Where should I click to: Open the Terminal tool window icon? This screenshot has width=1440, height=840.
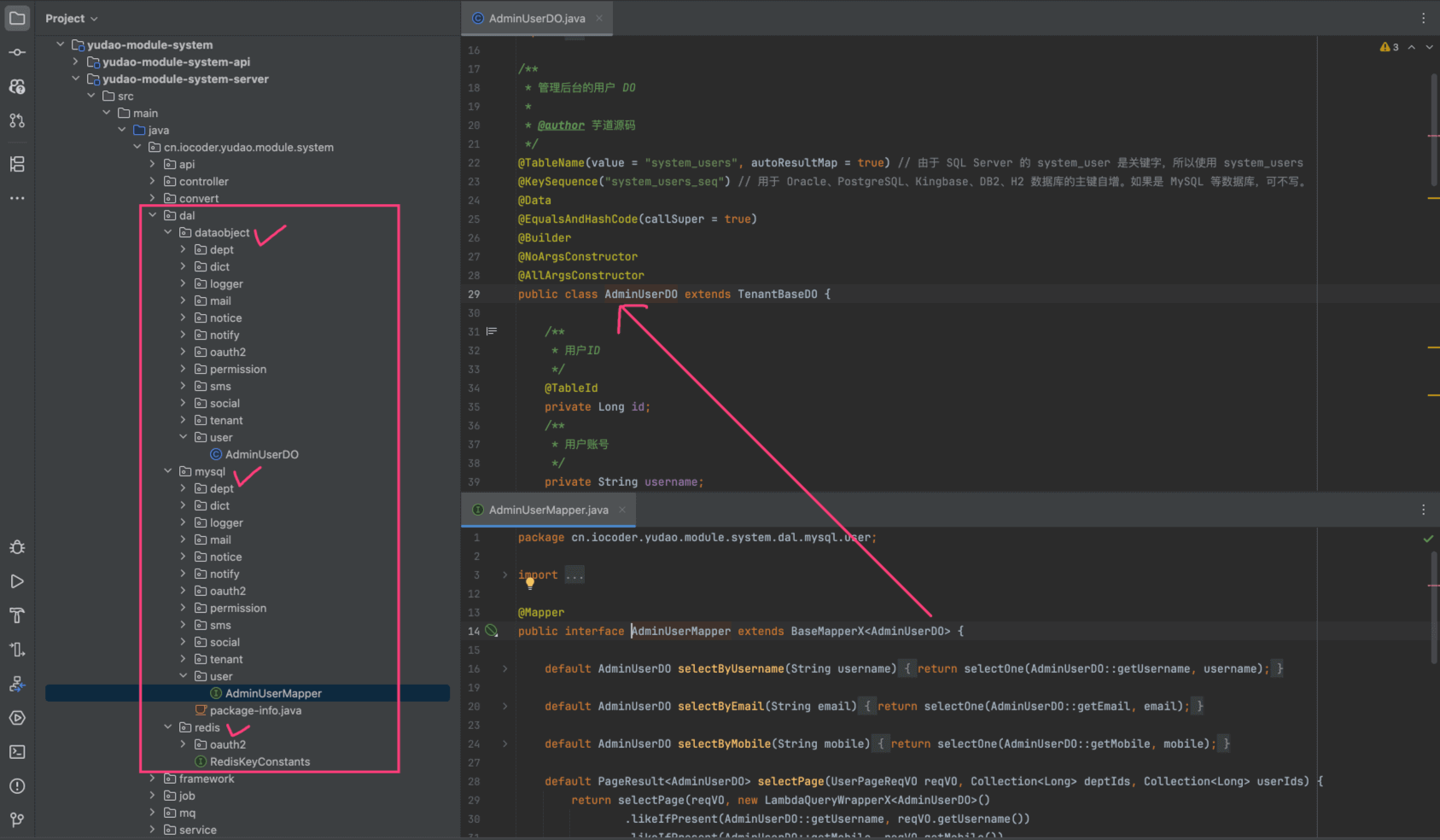(x=17, y=752)
